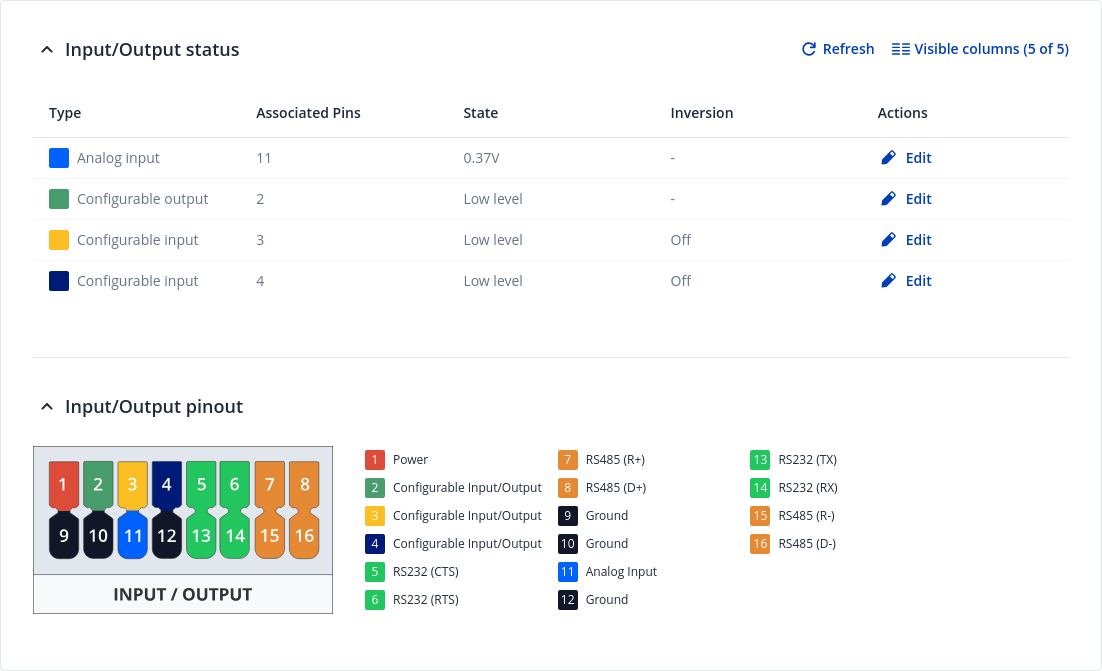Select blue pin 11 in connector diagram

click(x=132, y=535)
